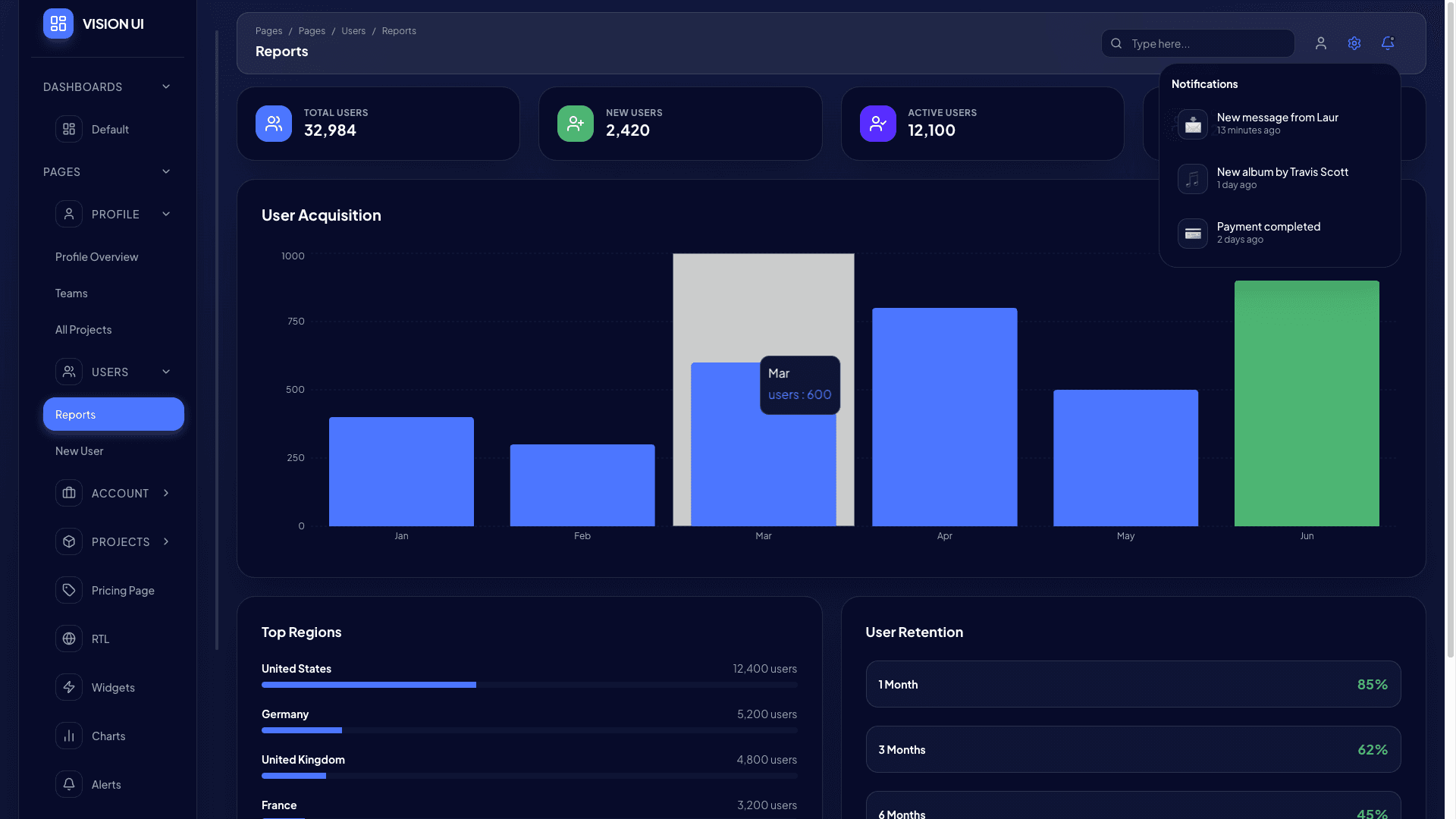Open the Charts sidebar icon
The image size is (1456, 819).
(69, 736)
